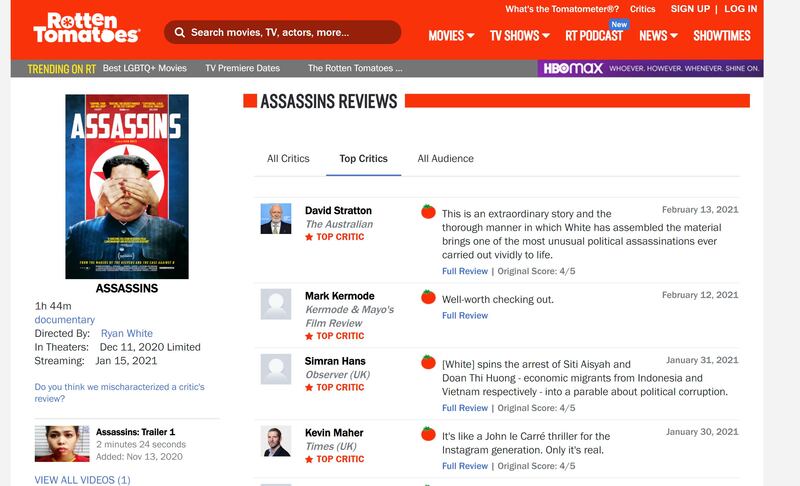
Task: Click the Assassins Reviews heading
Action: tap(329, 101)
